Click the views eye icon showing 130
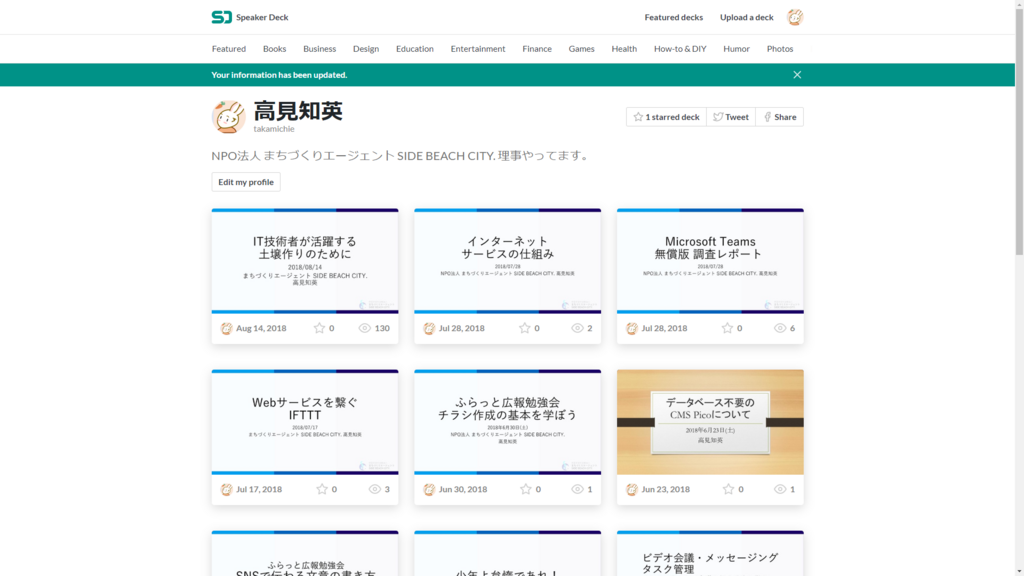The height and width of the screenshot is (576, 1024). click(x=364, y=328)
